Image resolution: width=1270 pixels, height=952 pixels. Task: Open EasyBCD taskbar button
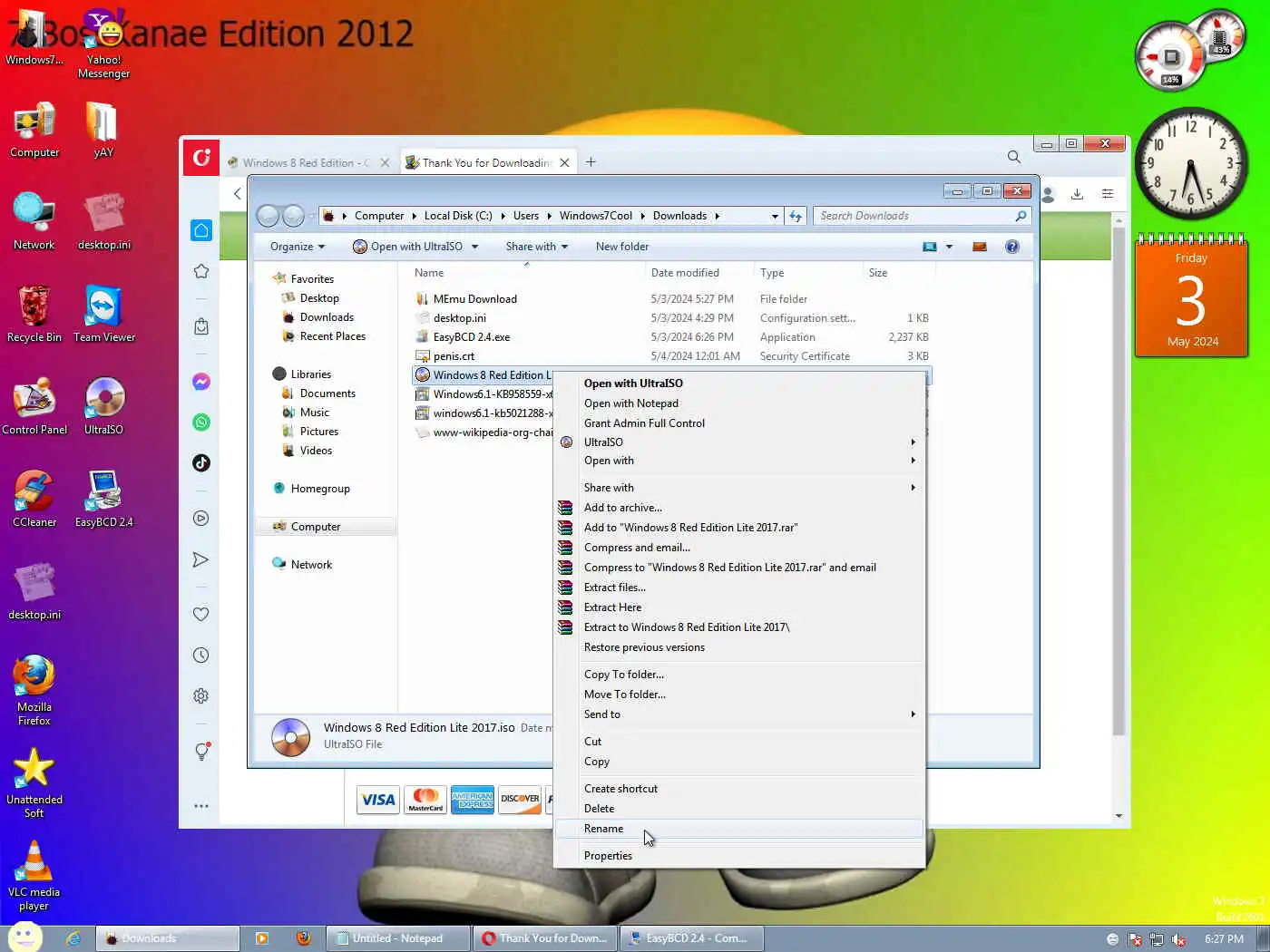click(691, 938)
